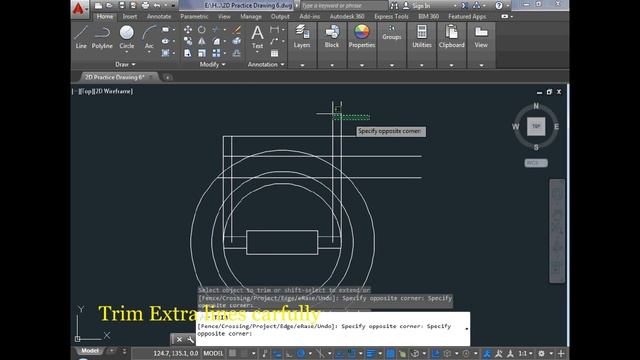
Task: Toggle Polar Tracking in the status bar
Action: pyautogui.click(x=301, y=353)
